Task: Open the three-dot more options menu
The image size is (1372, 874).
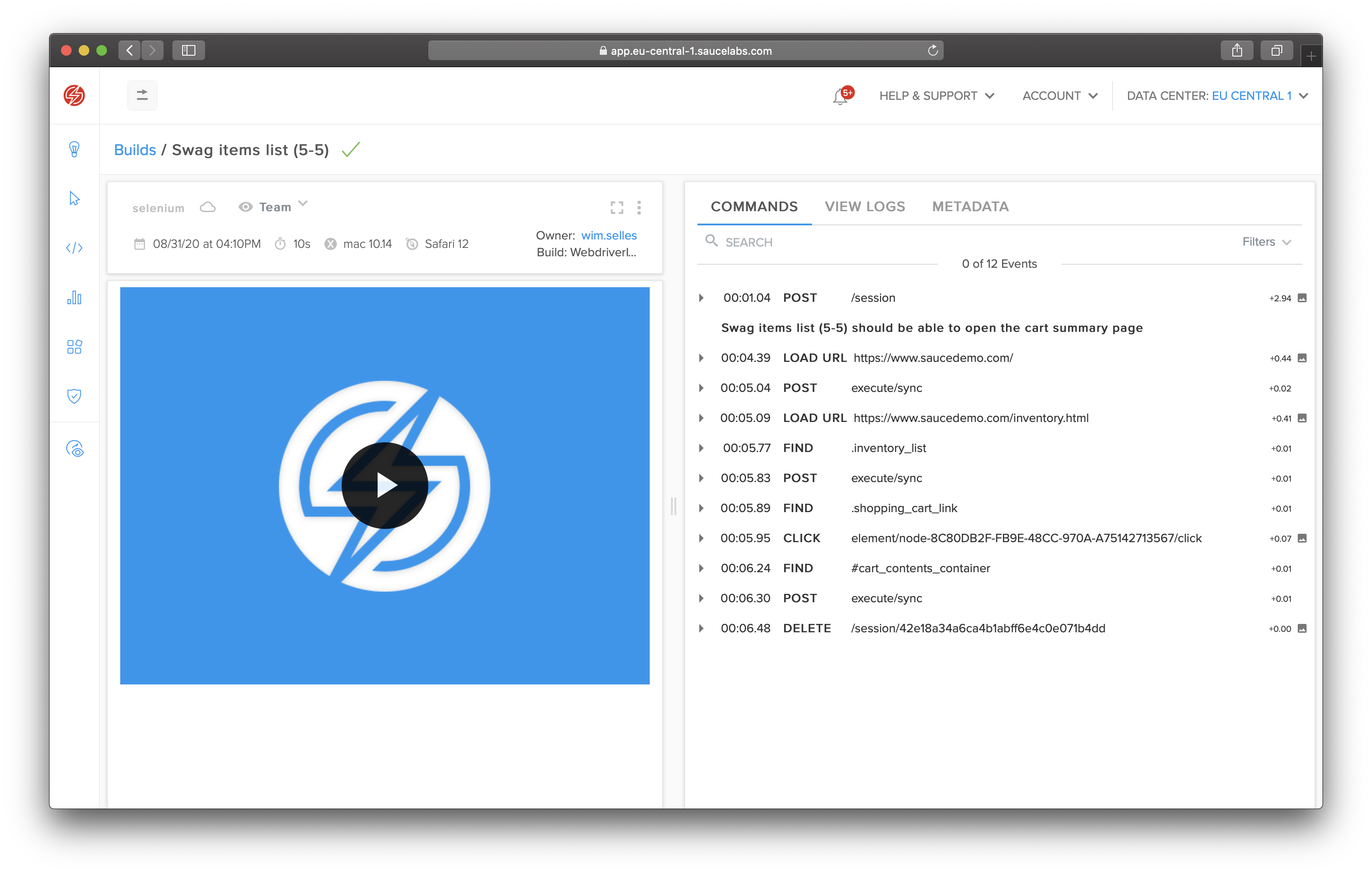Action: tap(639, 207)
